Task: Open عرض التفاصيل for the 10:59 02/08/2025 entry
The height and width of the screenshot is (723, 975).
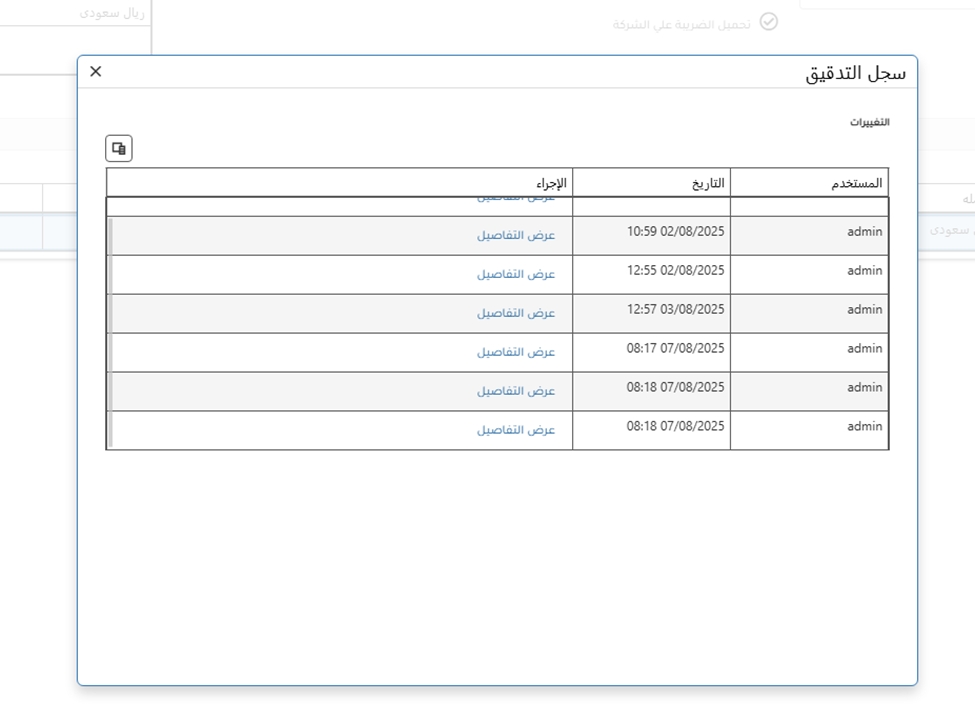Action: click(x=516, y=236)
